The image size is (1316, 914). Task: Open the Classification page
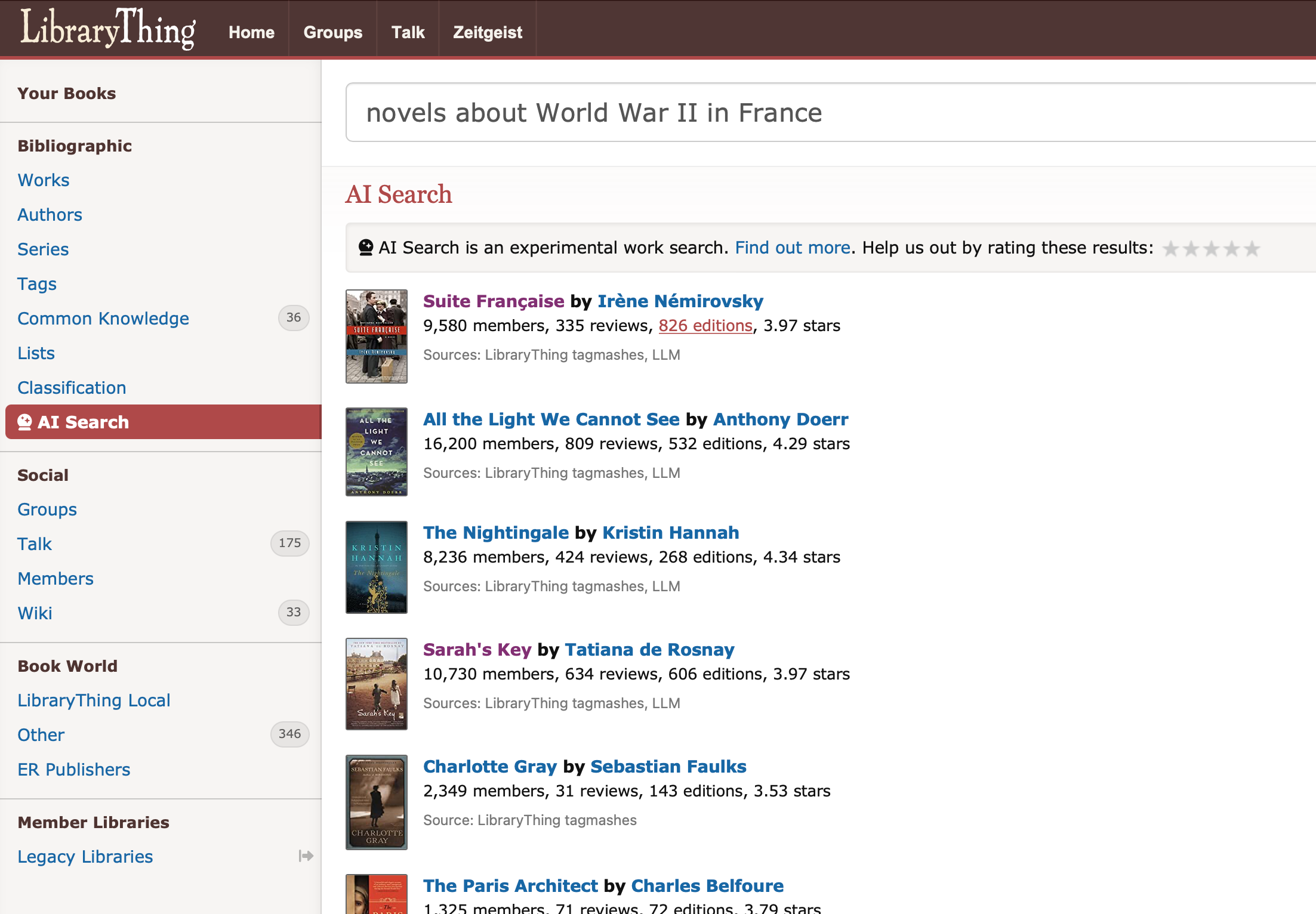click(x=71, y=387)
